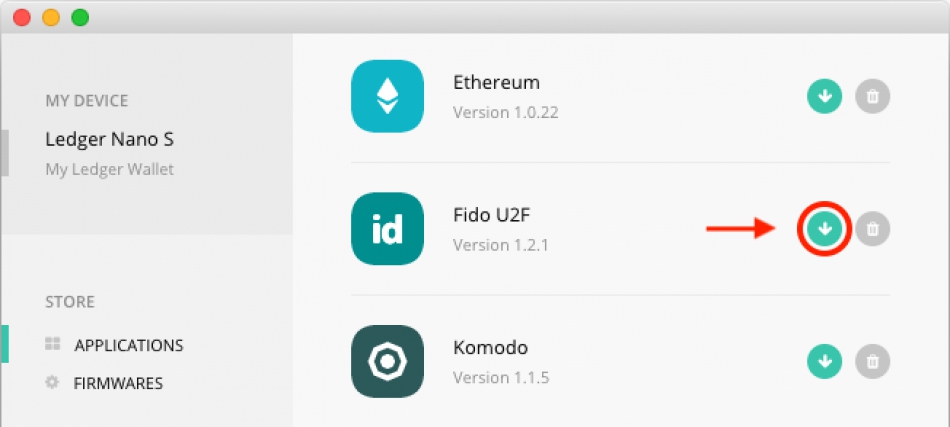Remove Komodo using trash icon
Viewport: 950px width, 427px height.
coord(872,362)
